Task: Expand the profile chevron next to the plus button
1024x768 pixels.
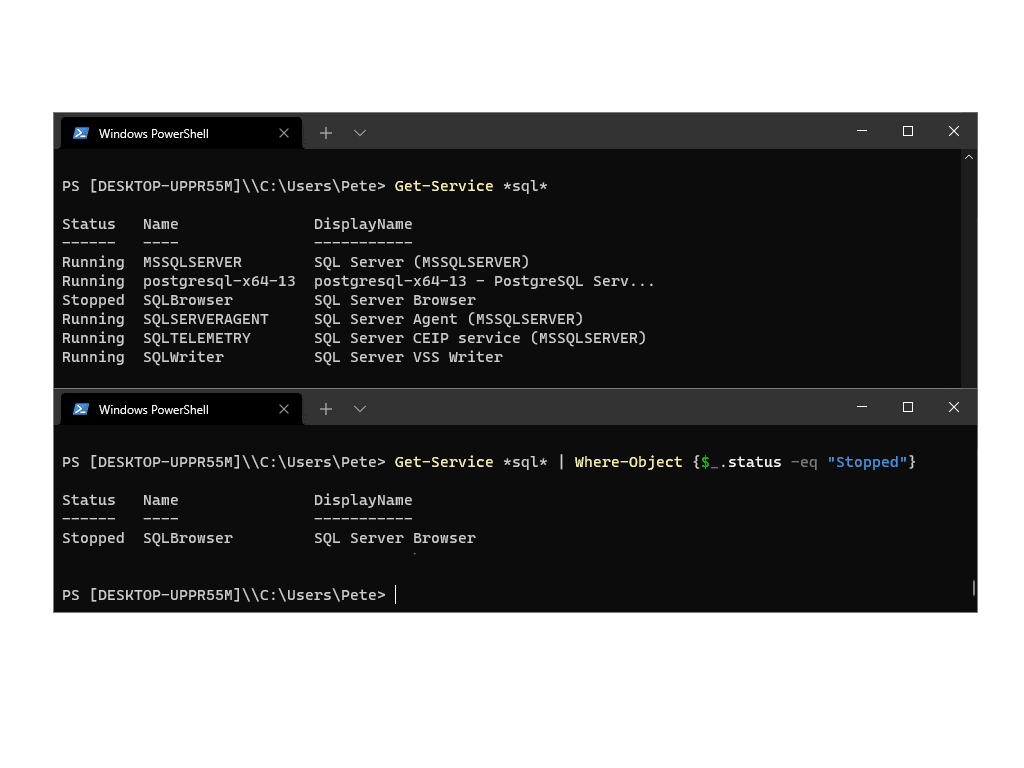Action: (359, 132)
